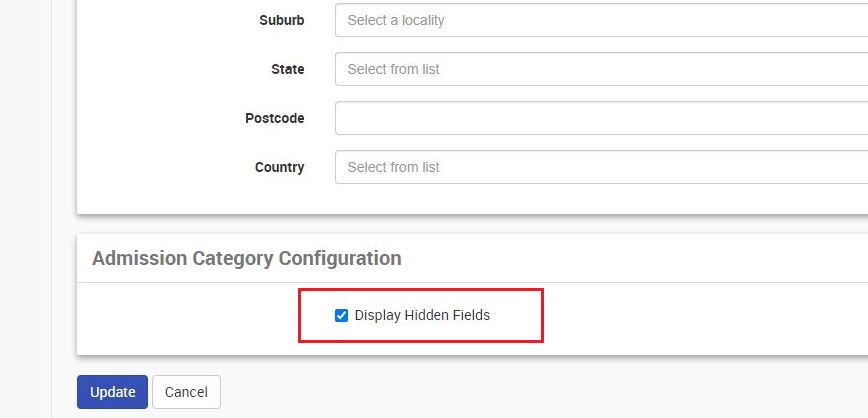Click the Cancel button
Image resolution: width=868 pixels, height=418 pixels.
click(187, 392)
